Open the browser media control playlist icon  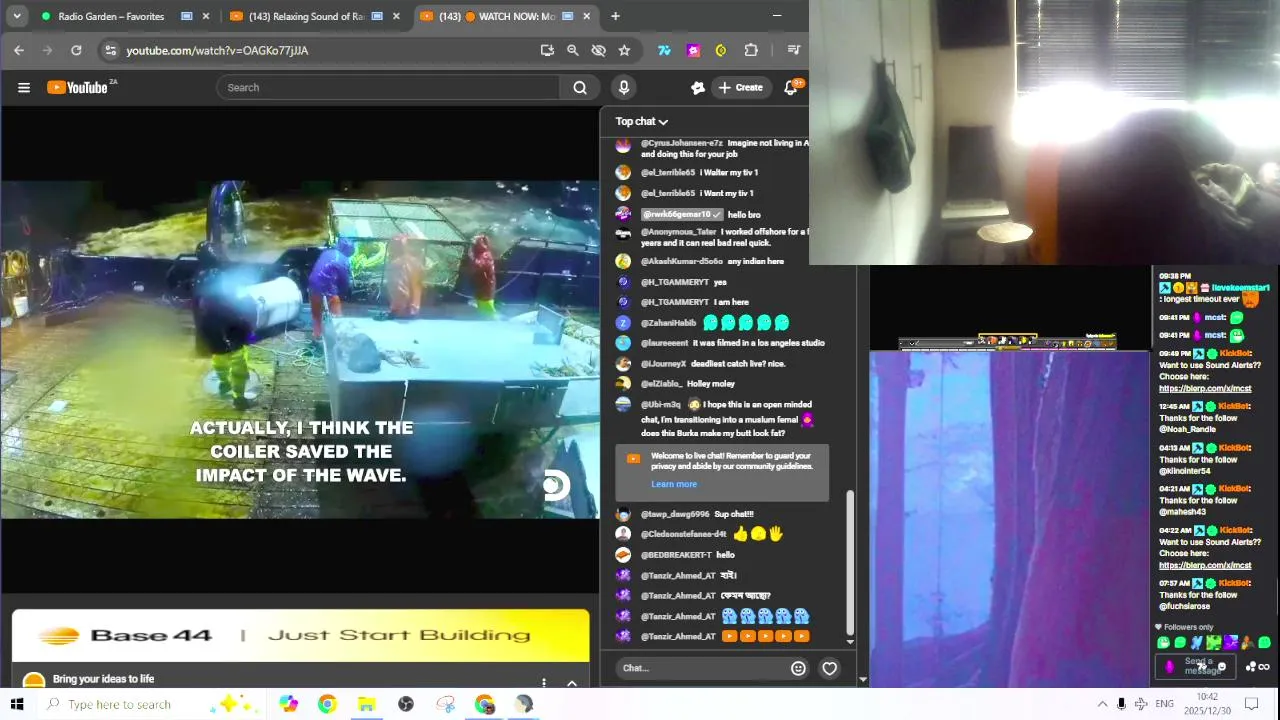[x=793, y=50]
